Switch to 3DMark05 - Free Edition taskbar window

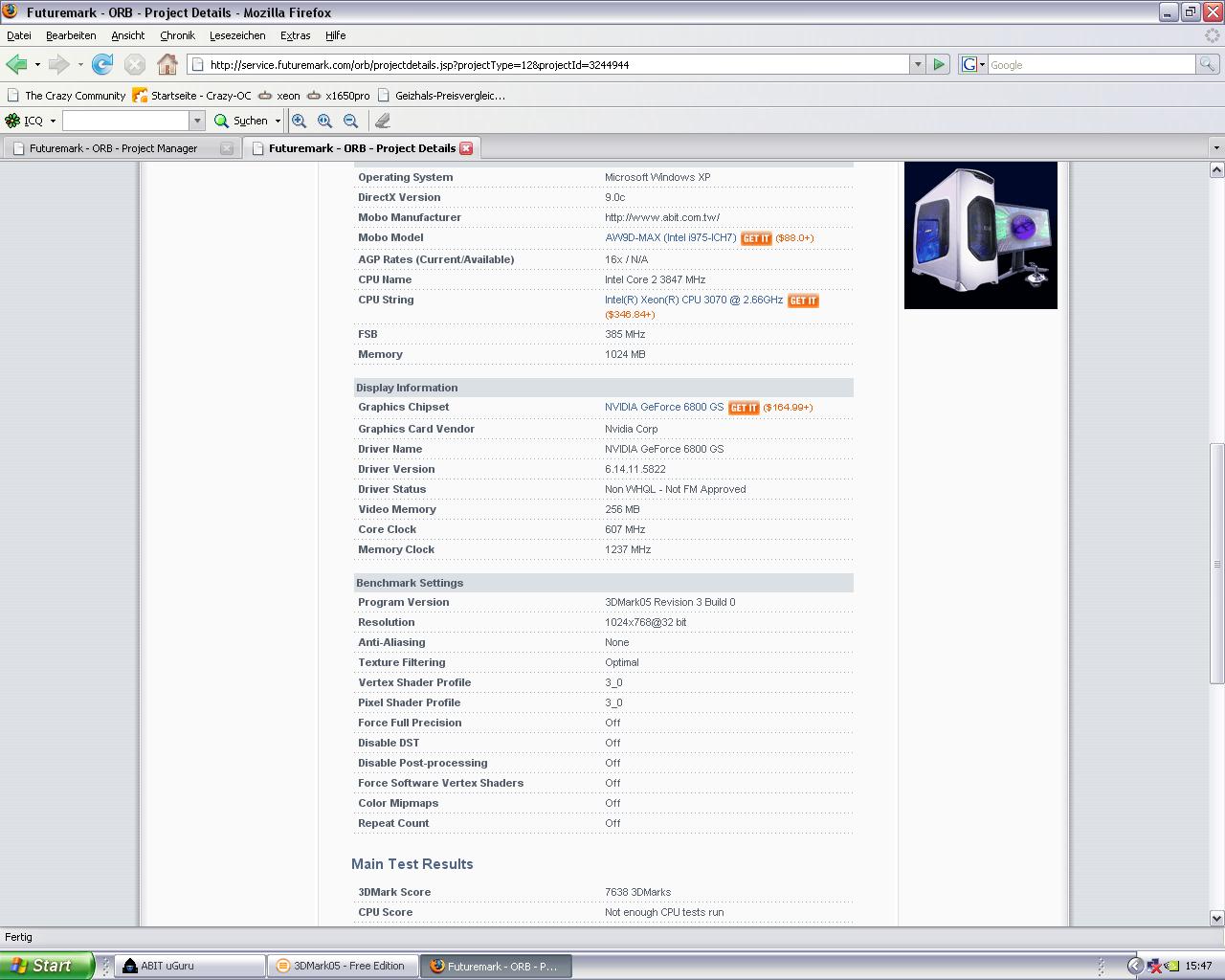click(343, 967)
